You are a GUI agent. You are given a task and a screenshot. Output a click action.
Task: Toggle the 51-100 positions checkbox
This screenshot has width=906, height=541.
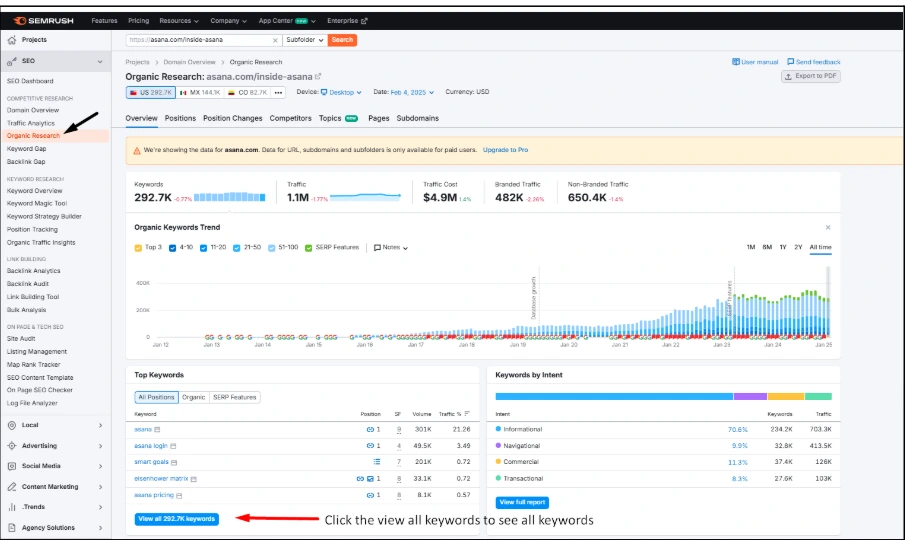[272, 248]
